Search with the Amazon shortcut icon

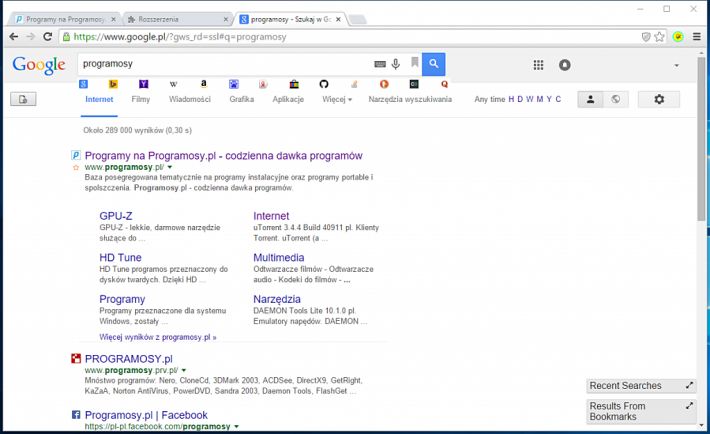[204, 84]
